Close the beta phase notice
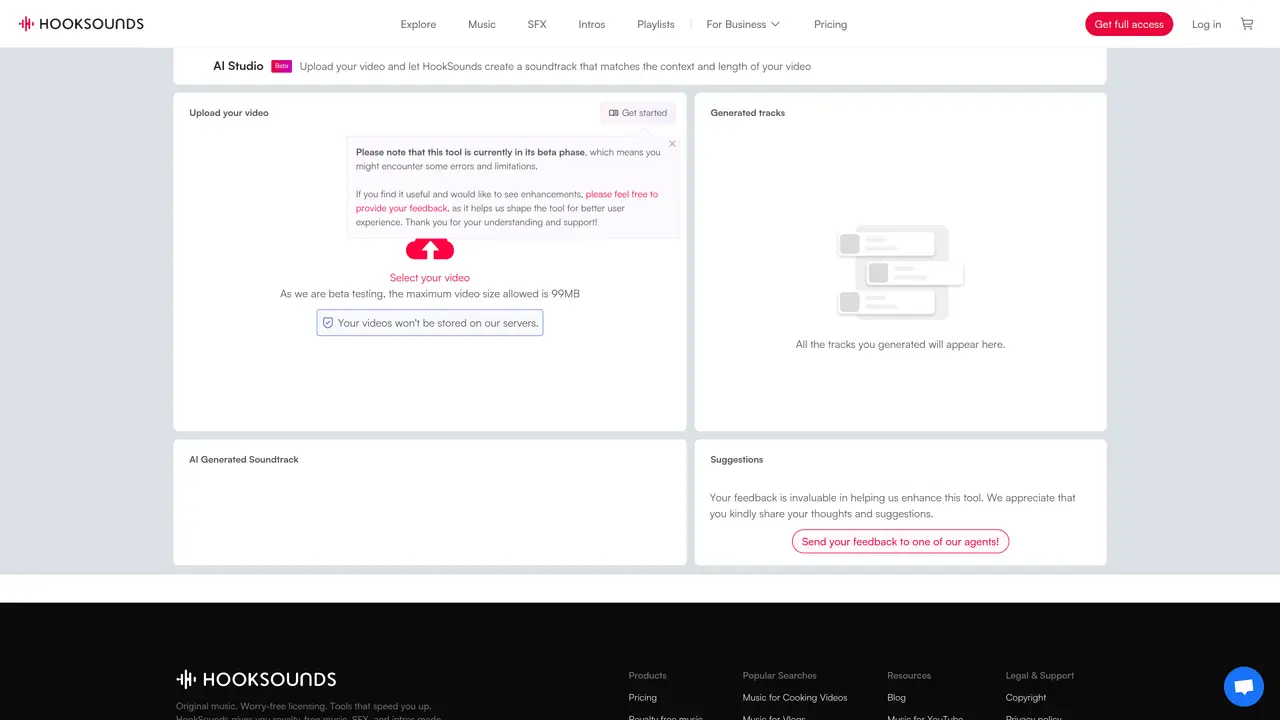The width and height of the screenshot is (1280, 720). 672,144
